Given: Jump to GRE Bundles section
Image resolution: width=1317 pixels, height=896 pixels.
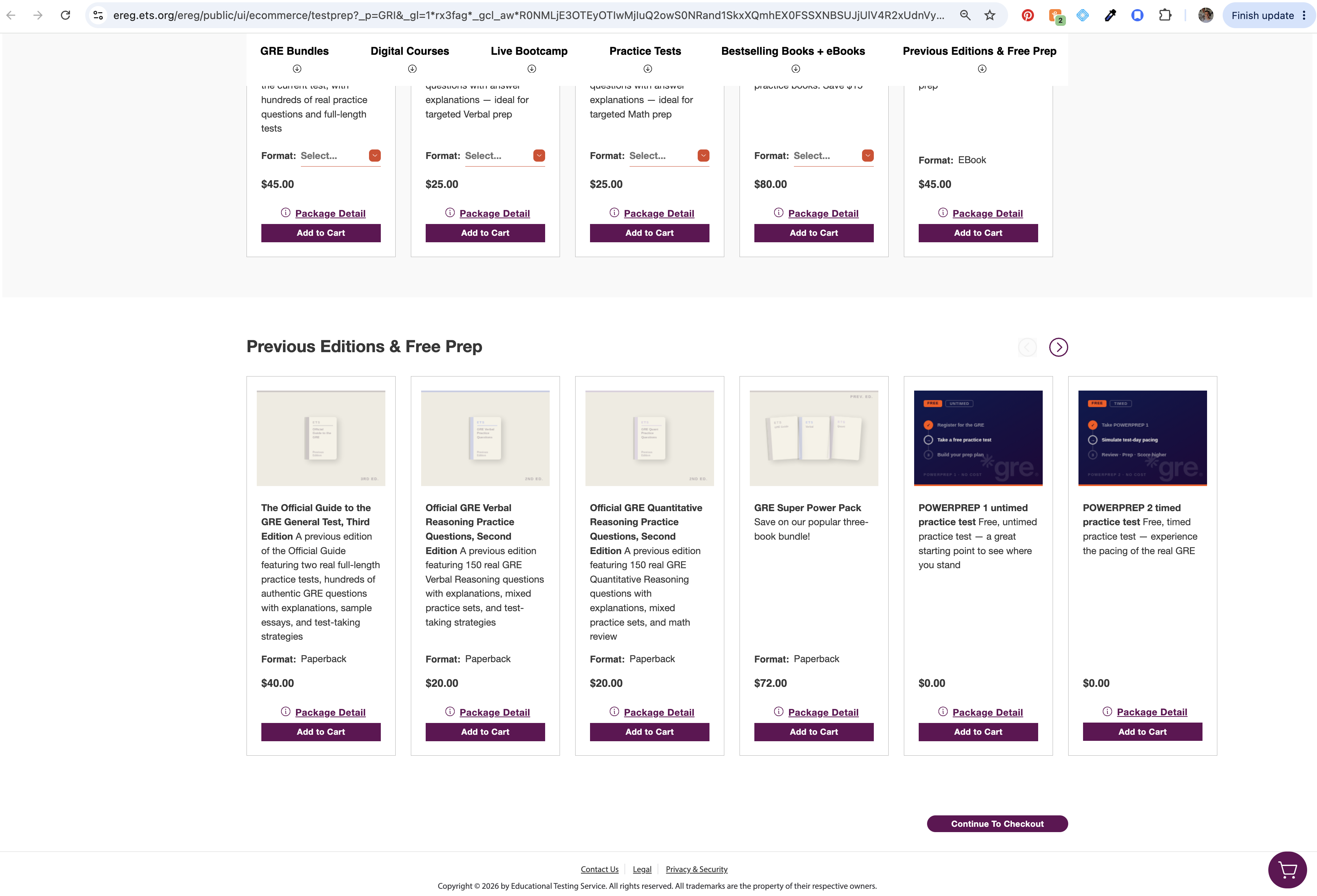Looking at the screenshot, I should click(x=294, y=51).
